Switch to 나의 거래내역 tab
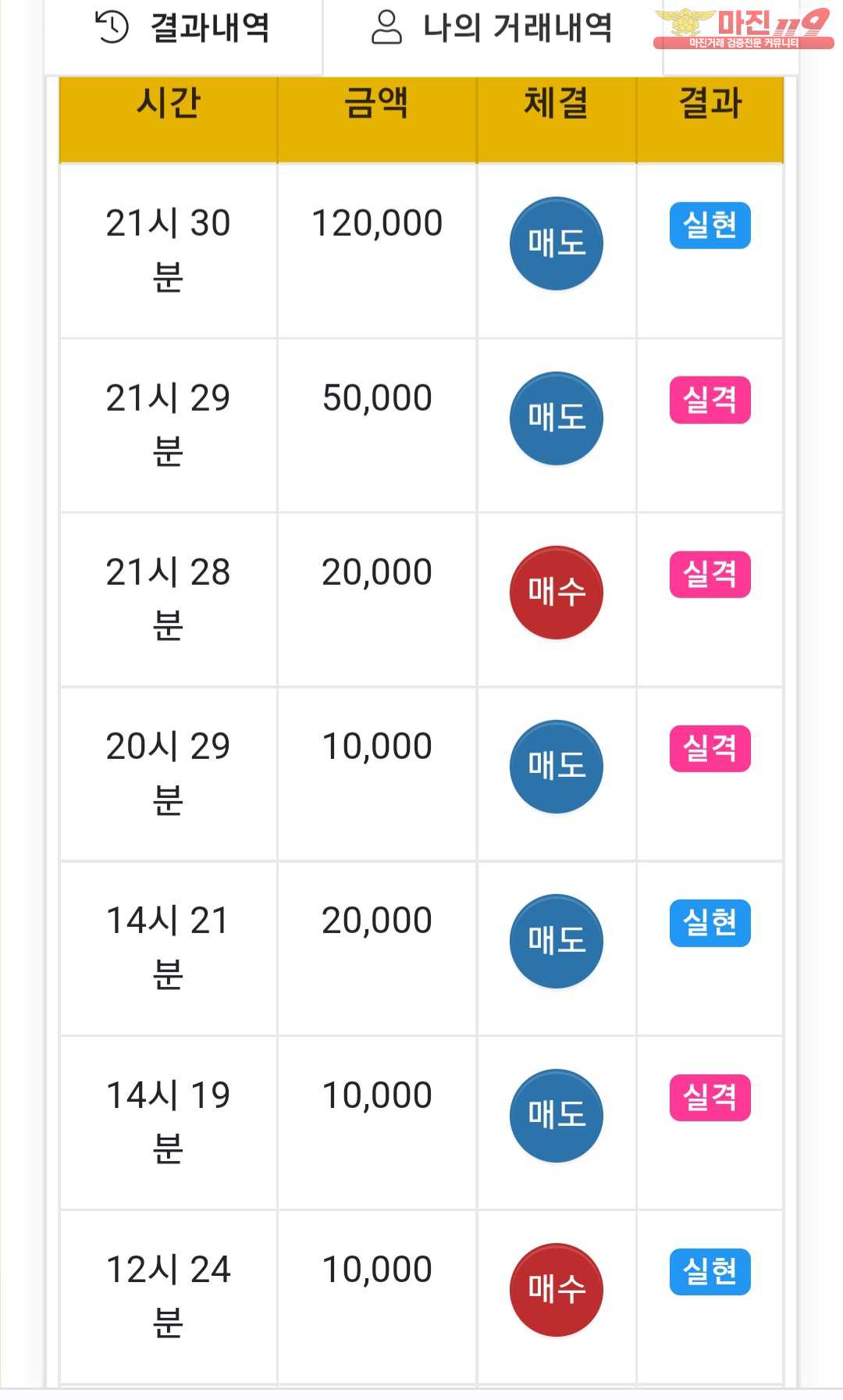Screen dimensions: 843x1400 tap(492, 30)
